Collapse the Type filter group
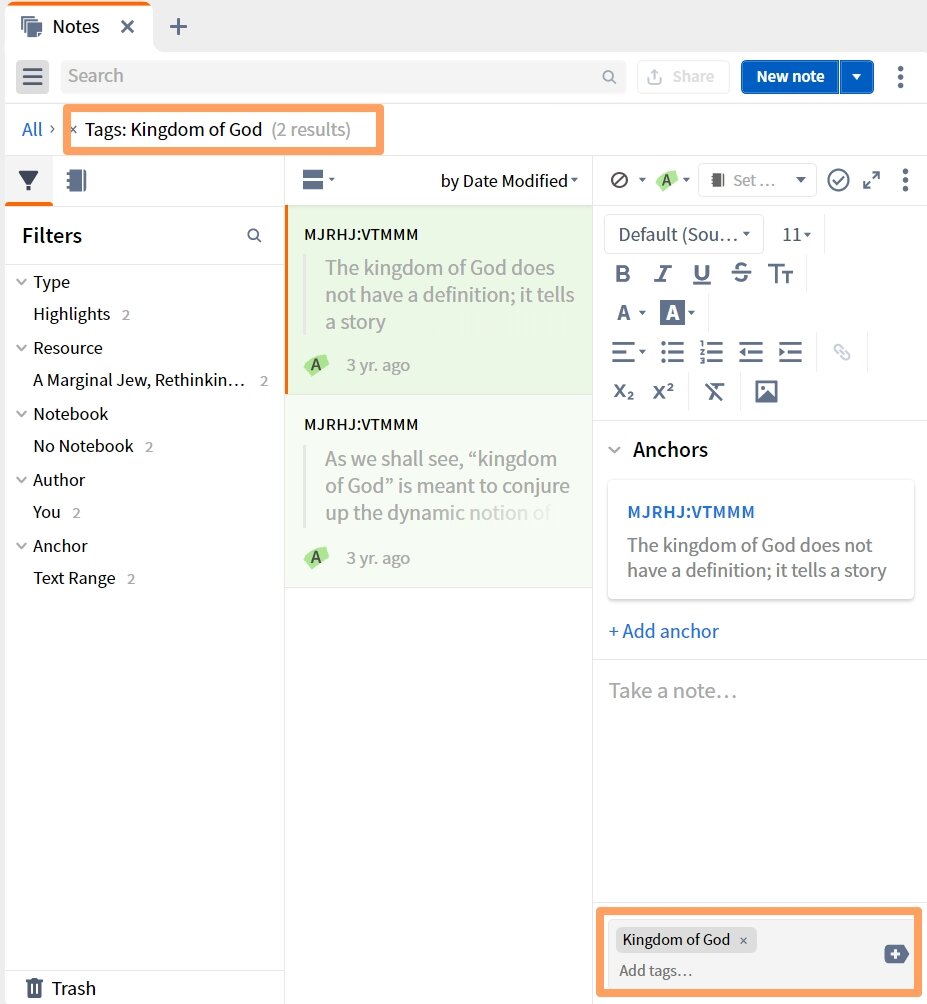This screenshot has width=927, height=1004. (x=21, y=282)
